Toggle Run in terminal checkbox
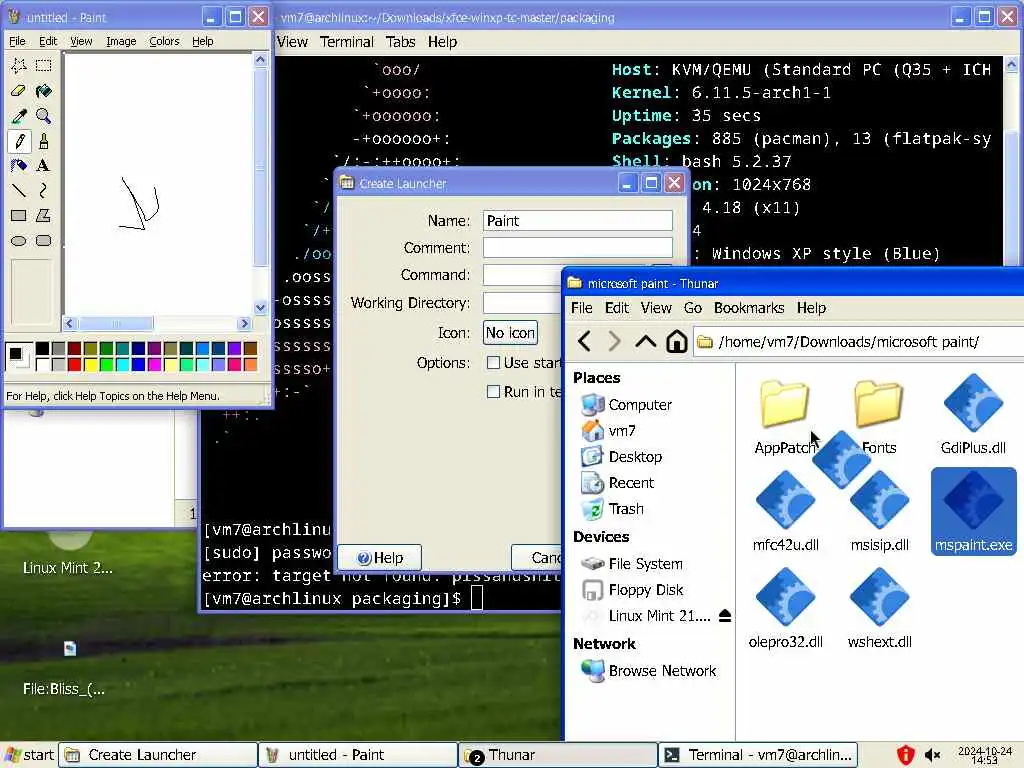 point(494,391)
